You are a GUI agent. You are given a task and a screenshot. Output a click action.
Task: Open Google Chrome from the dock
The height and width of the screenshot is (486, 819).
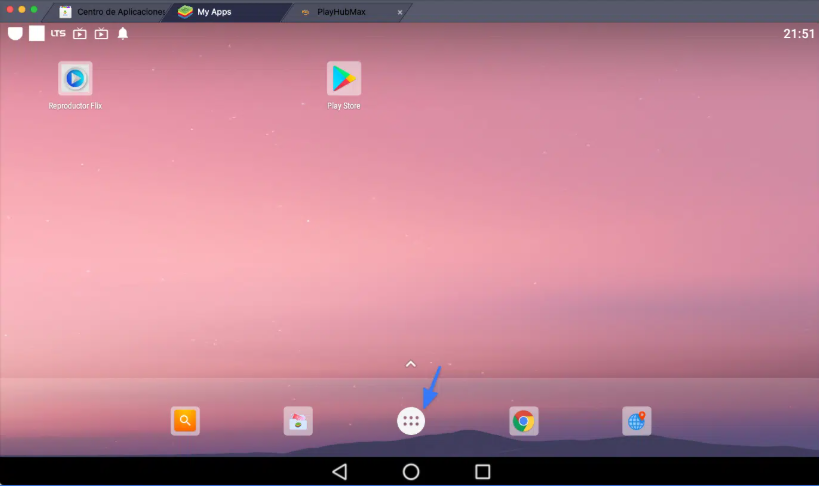click(523, 422)
